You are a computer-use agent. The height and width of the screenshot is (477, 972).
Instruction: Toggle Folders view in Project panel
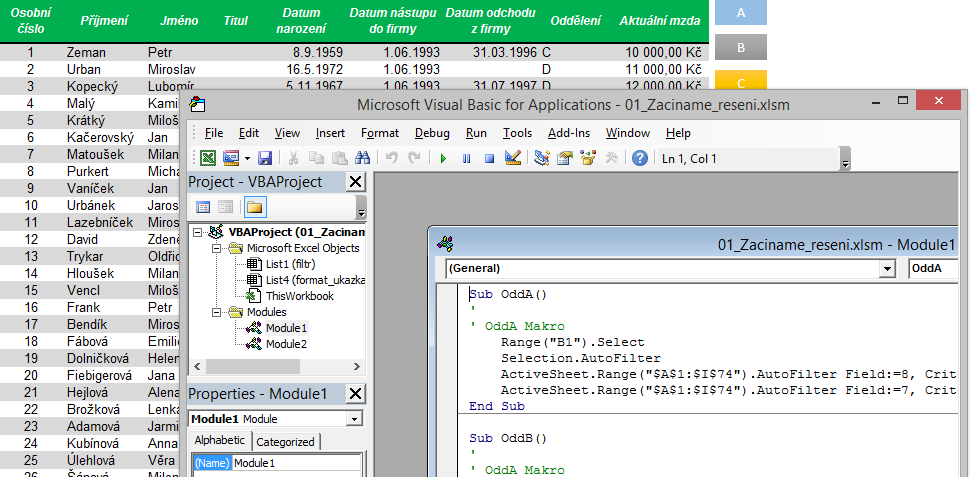(x=255, y=207)
